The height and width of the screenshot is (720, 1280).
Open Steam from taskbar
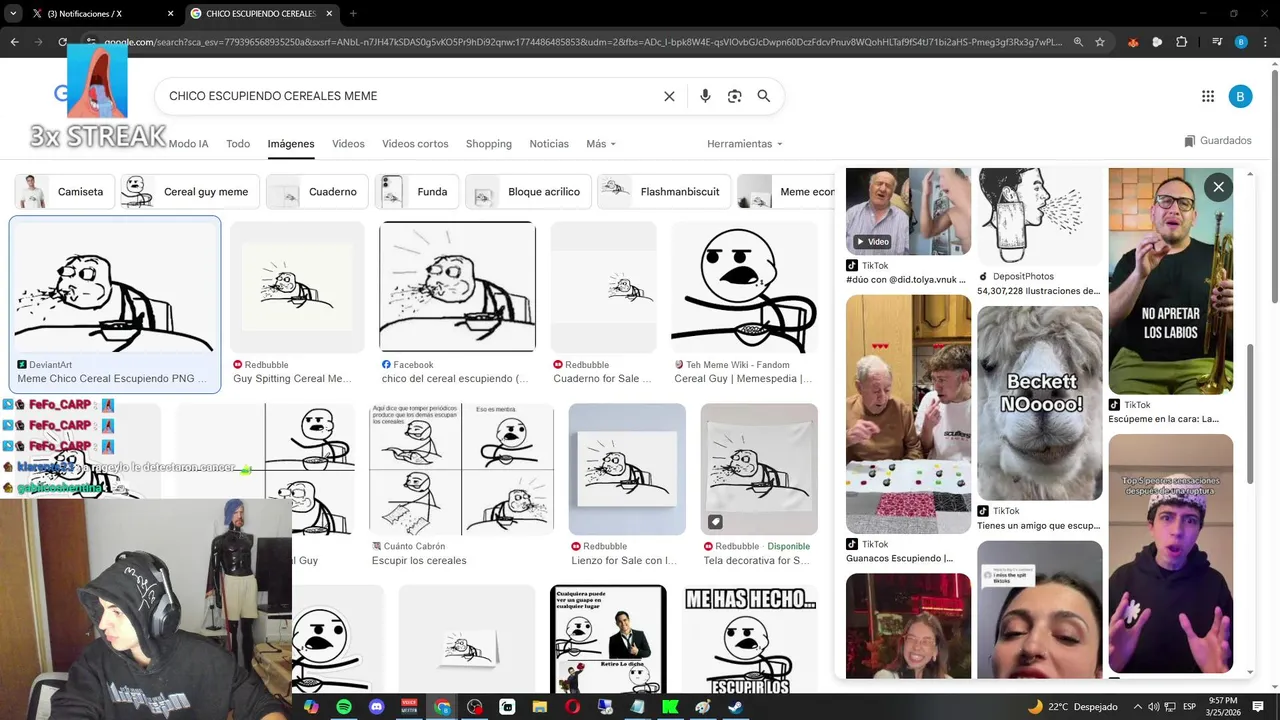coord(734,706)
